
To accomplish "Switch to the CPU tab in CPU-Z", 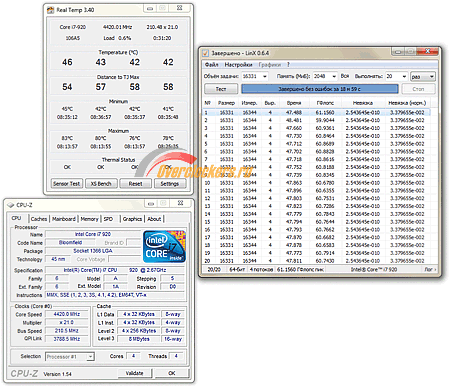I will (16, 218).
